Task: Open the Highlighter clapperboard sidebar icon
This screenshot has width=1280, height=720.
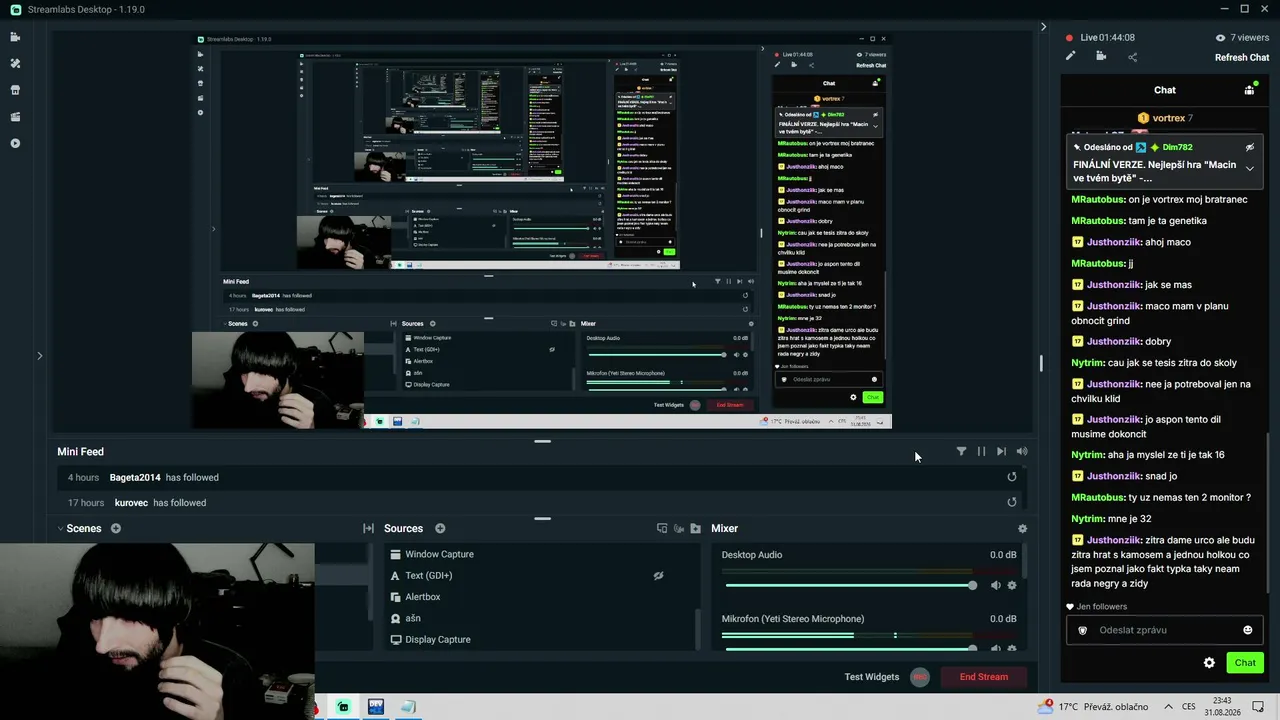Action: 15,117
